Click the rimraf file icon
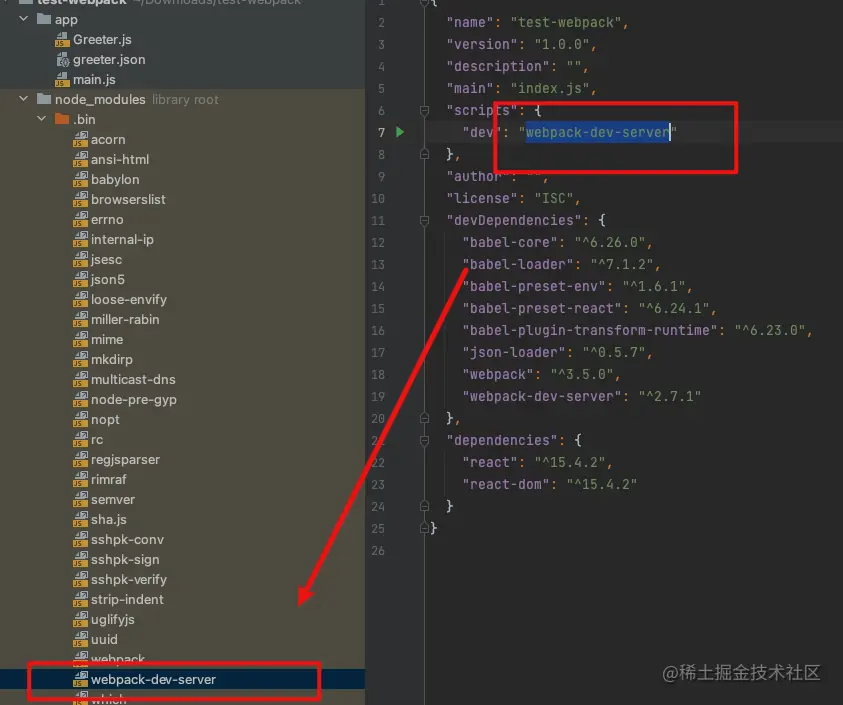 tap(80, 480)
